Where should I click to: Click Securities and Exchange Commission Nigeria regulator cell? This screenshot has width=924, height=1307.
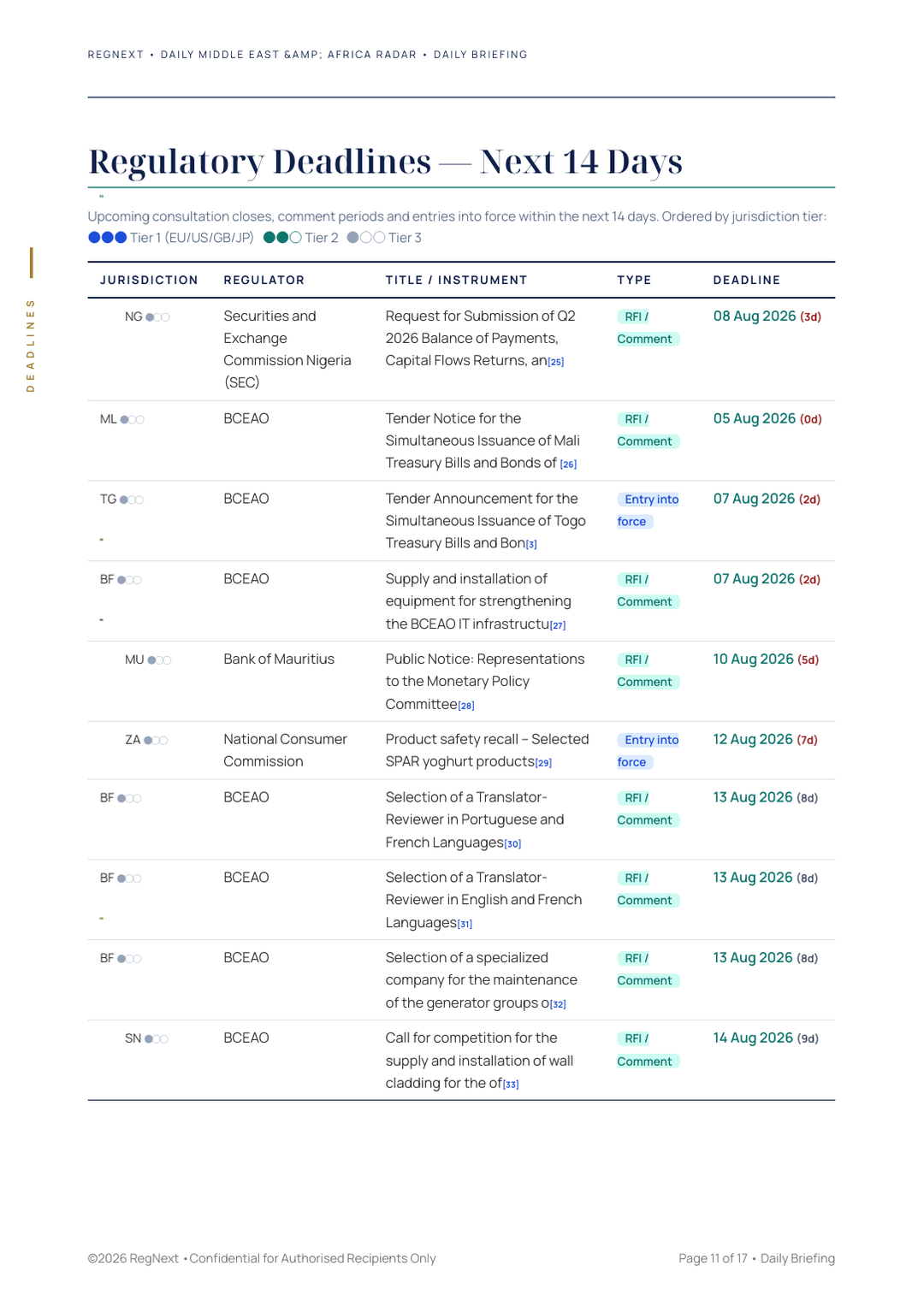[x=287, y=349]
